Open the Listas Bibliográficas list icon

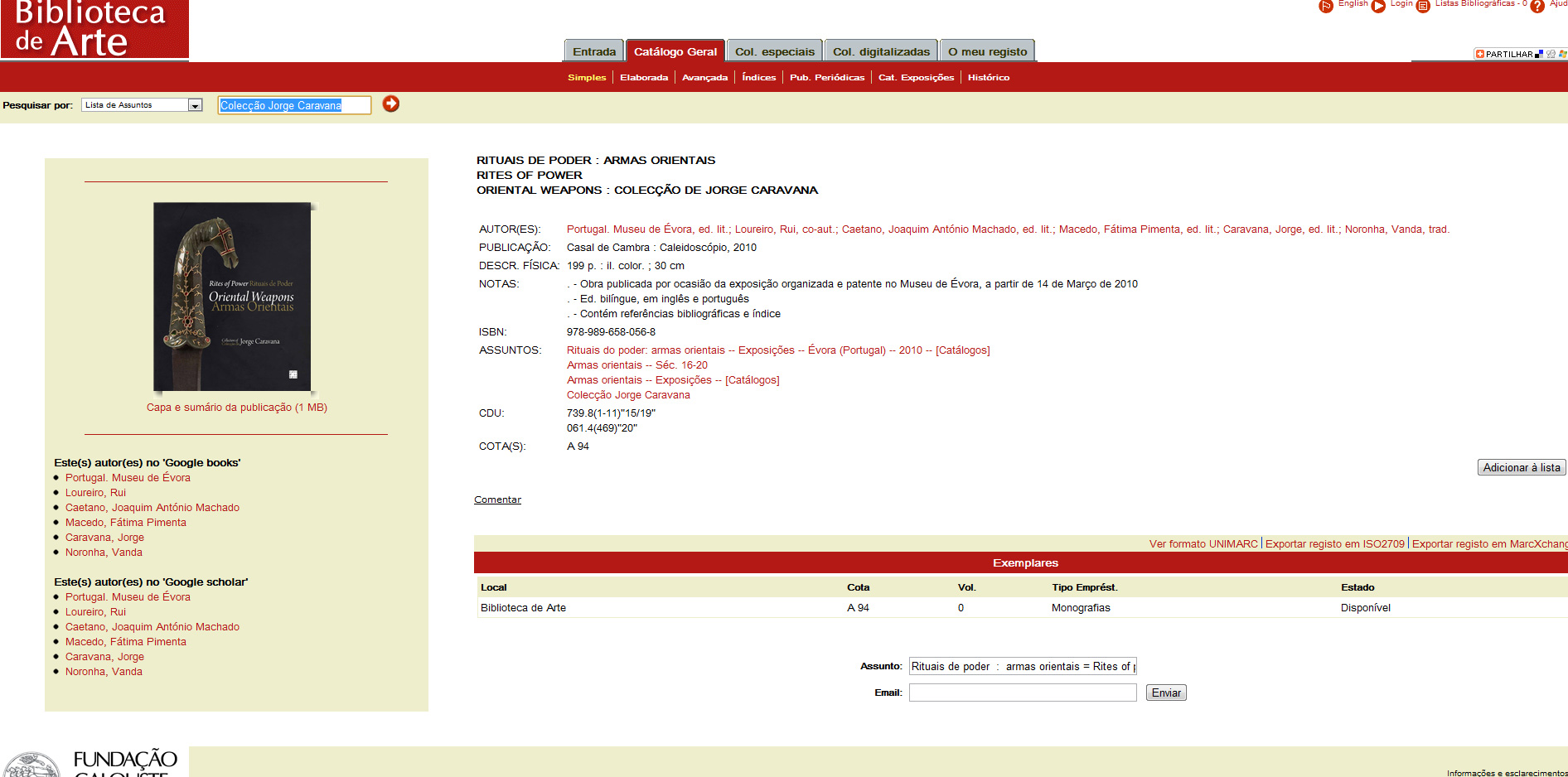pyautogui.click(x=1423, y=6)
